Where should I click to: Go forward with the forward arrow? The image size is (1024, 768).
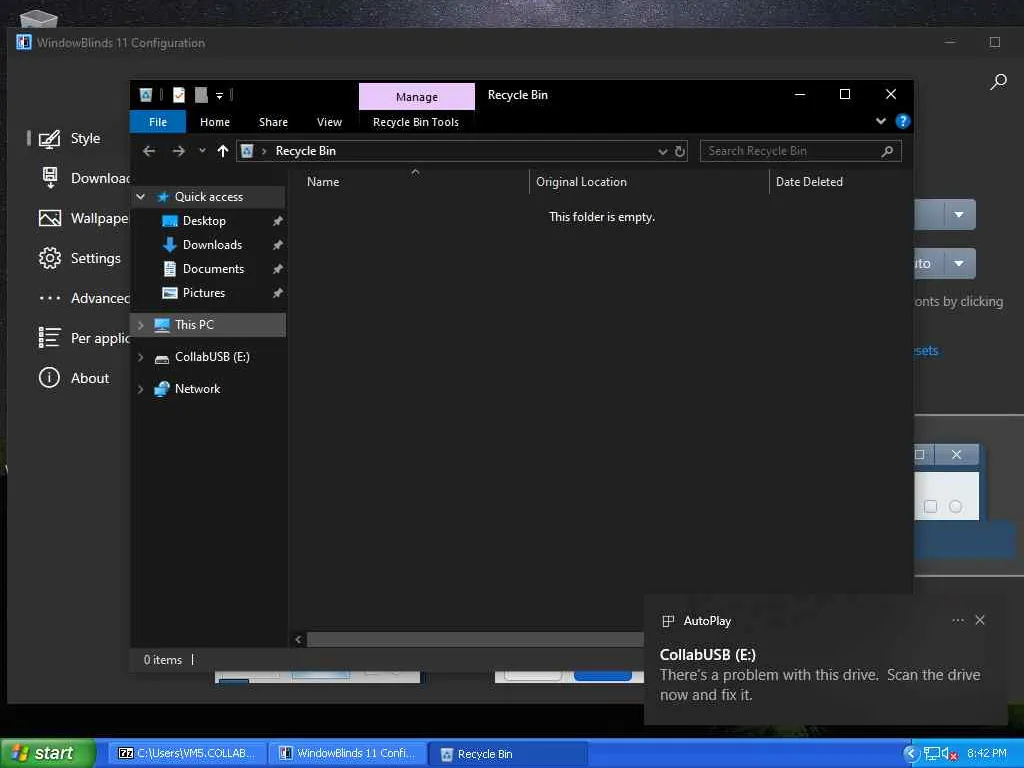[x=178, y=151]
